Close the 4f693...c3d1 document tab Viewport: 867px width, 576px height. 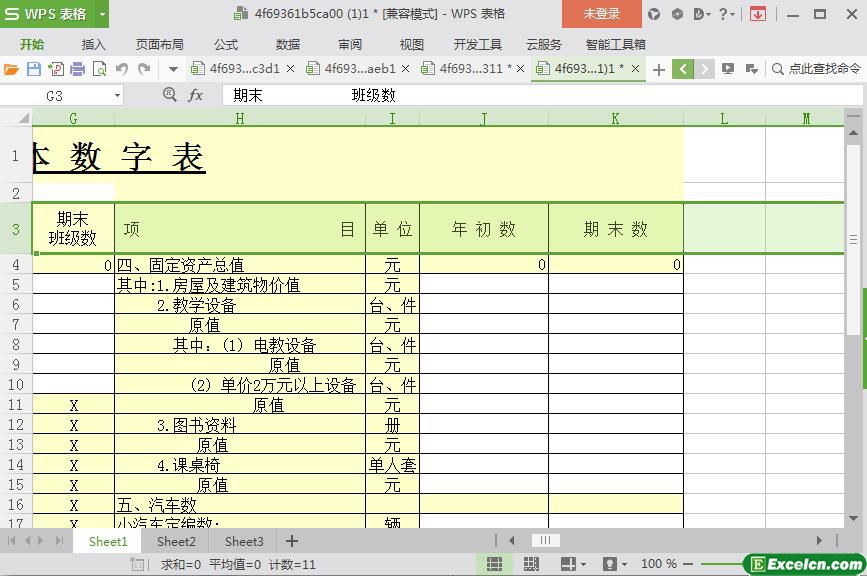[x=291, y=69]
